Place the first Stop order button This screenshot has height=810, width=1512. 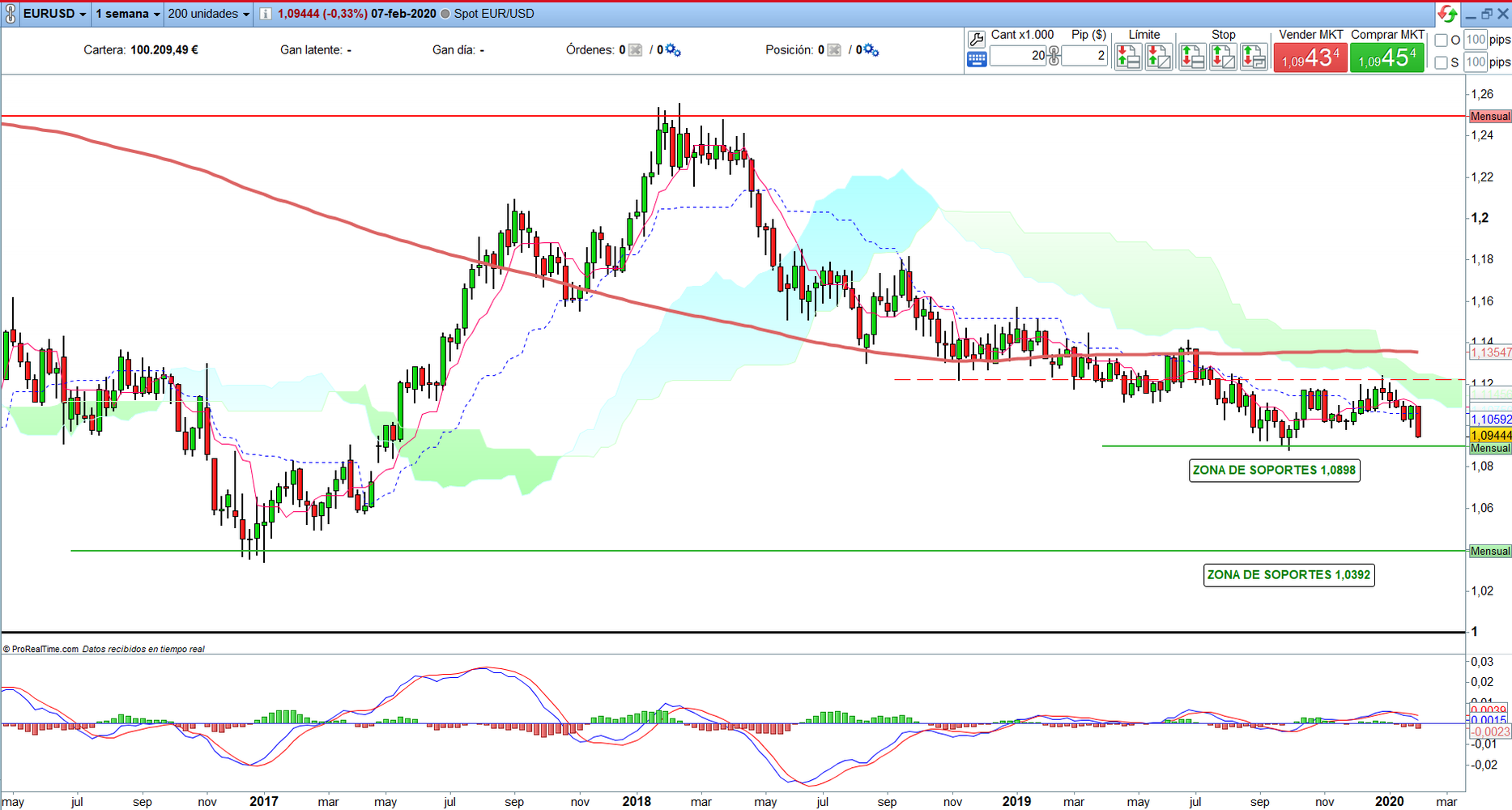pyautogui.click(x=1192, y=57)
